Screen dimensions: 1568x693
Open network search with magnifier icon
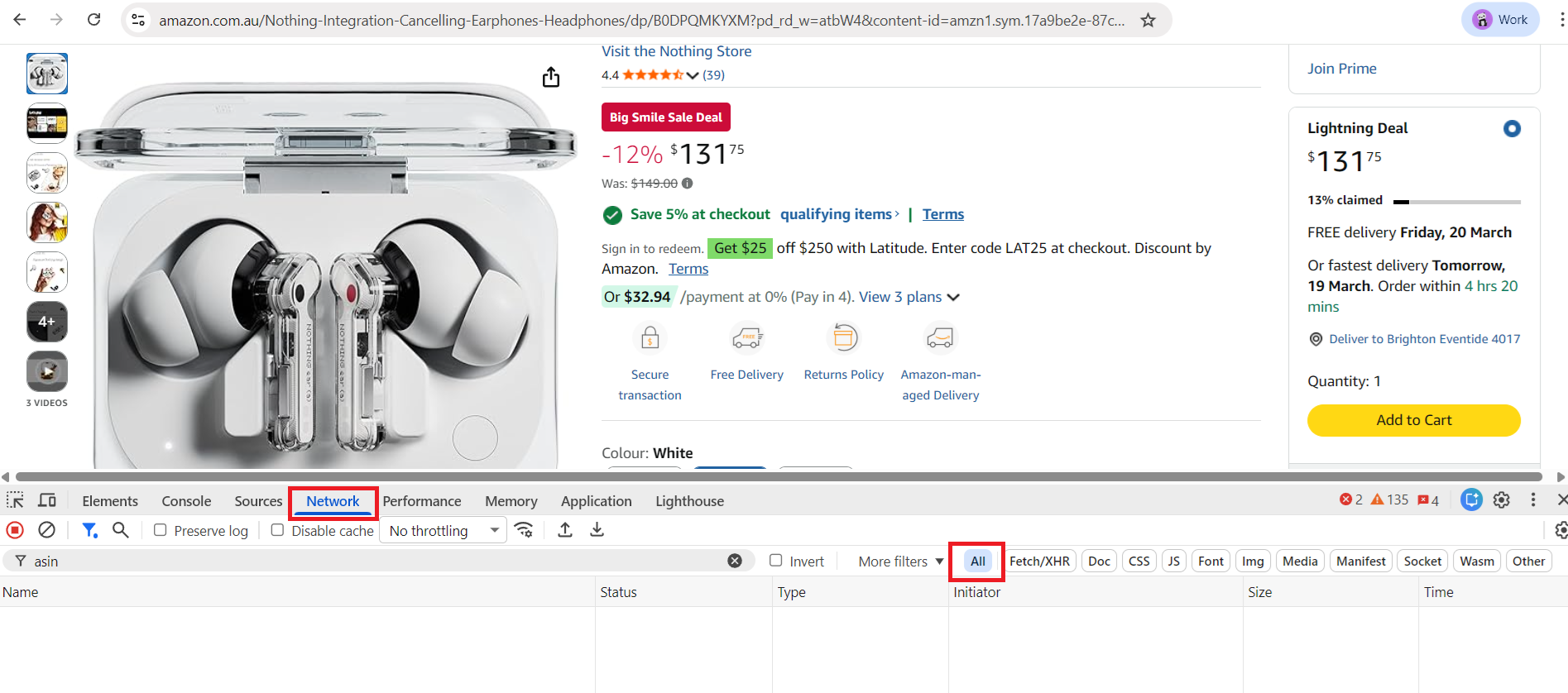pos(121,530)
